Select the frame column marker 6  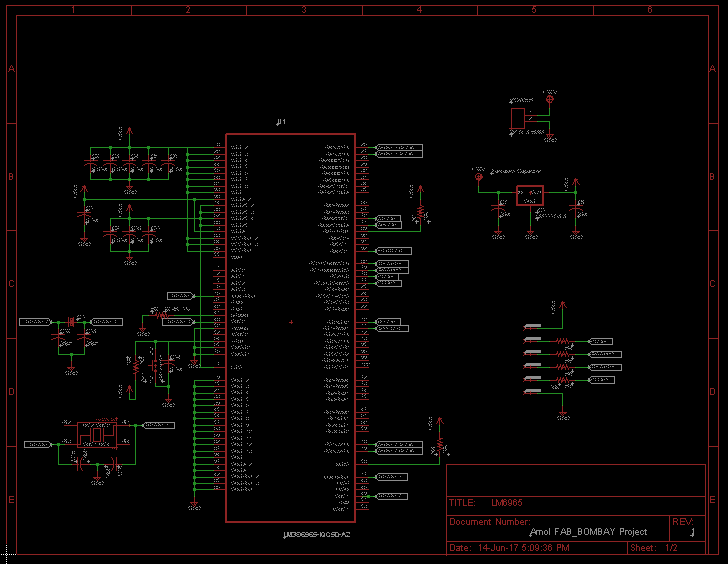[x=650, y=10]
